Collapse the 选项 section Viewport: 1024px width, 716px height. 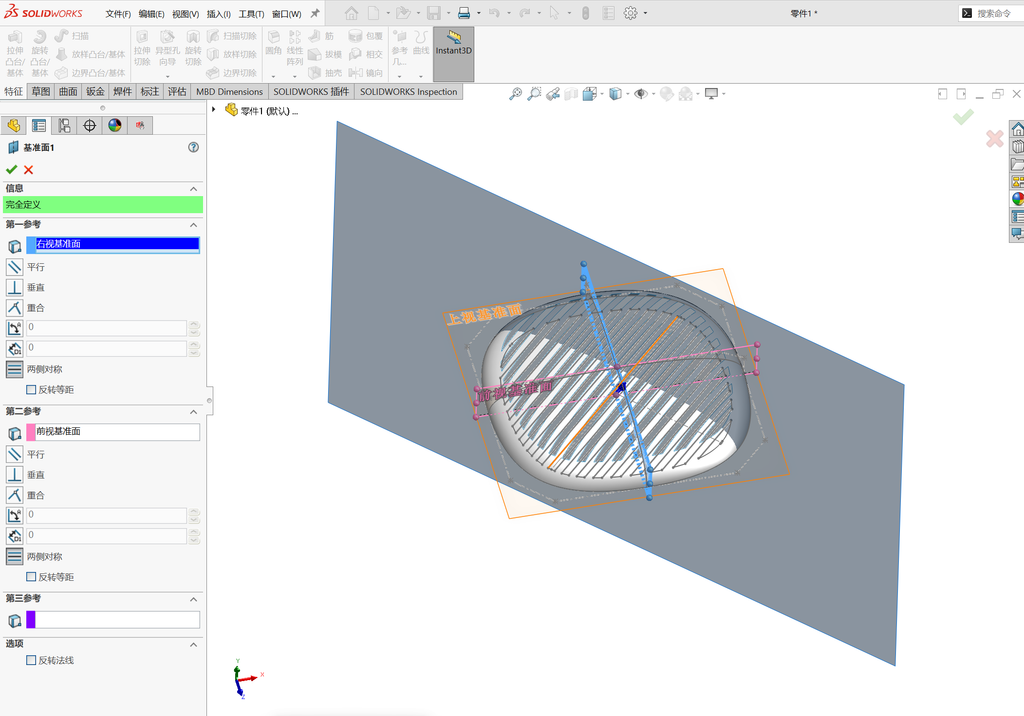[x=193, y=644]
